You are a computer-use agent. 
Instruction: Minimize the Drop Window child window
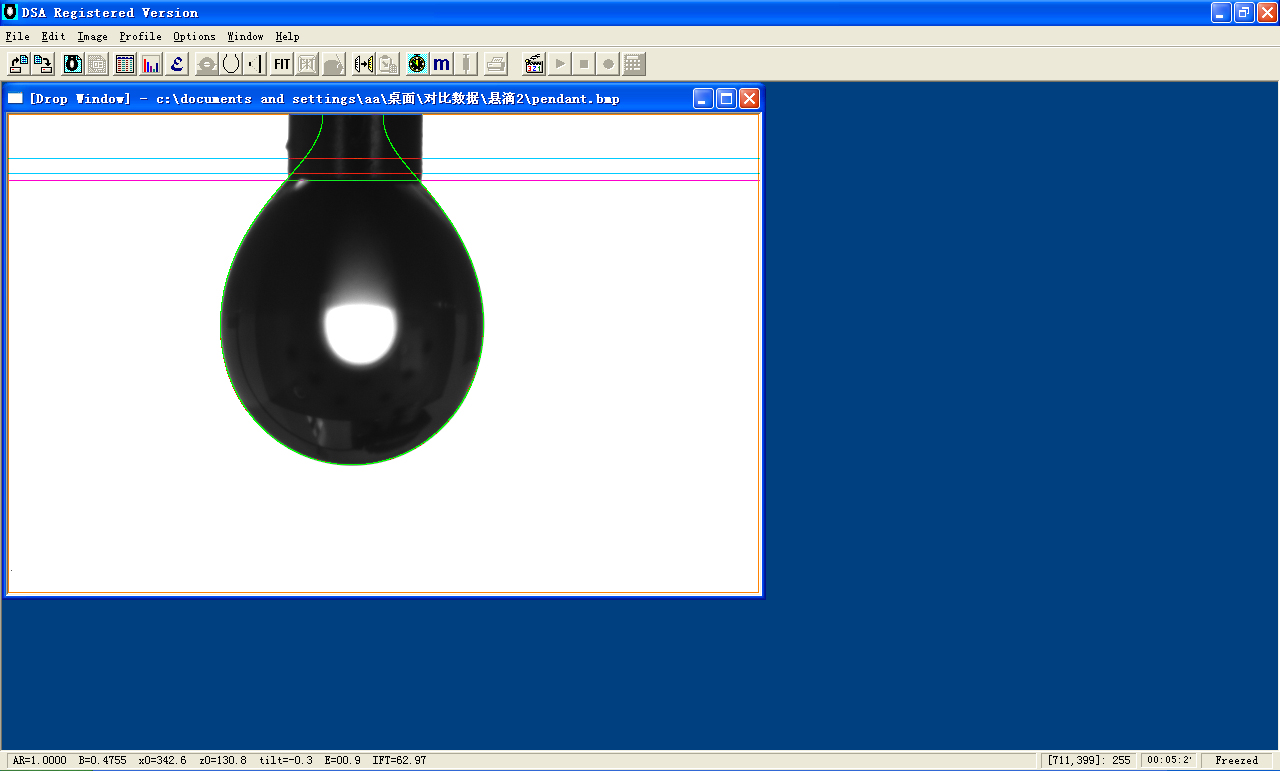(704, 98)
